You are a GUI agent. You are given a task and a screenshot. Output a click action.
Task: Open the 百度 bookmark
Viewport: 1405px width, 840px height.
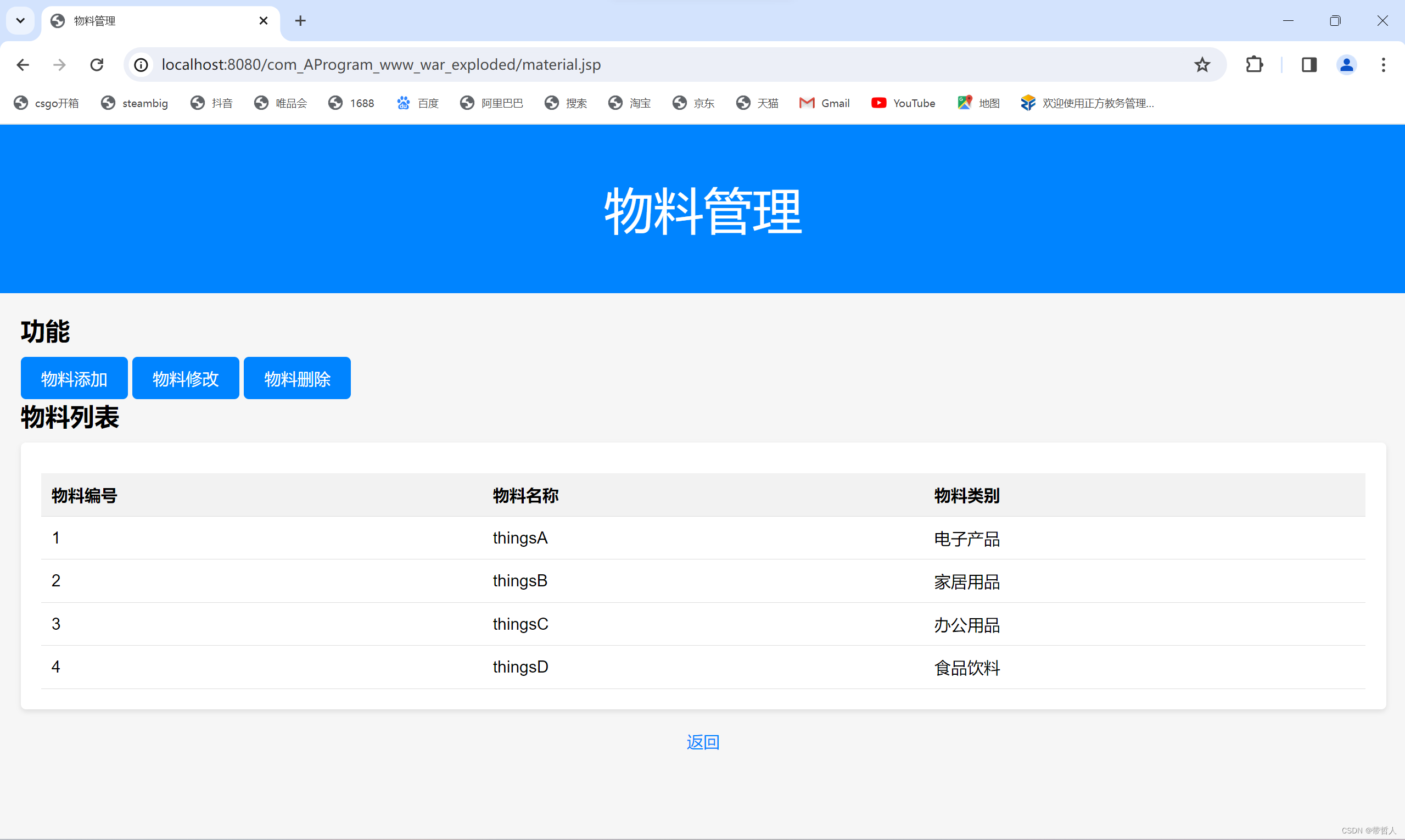[x=418, y=103]
